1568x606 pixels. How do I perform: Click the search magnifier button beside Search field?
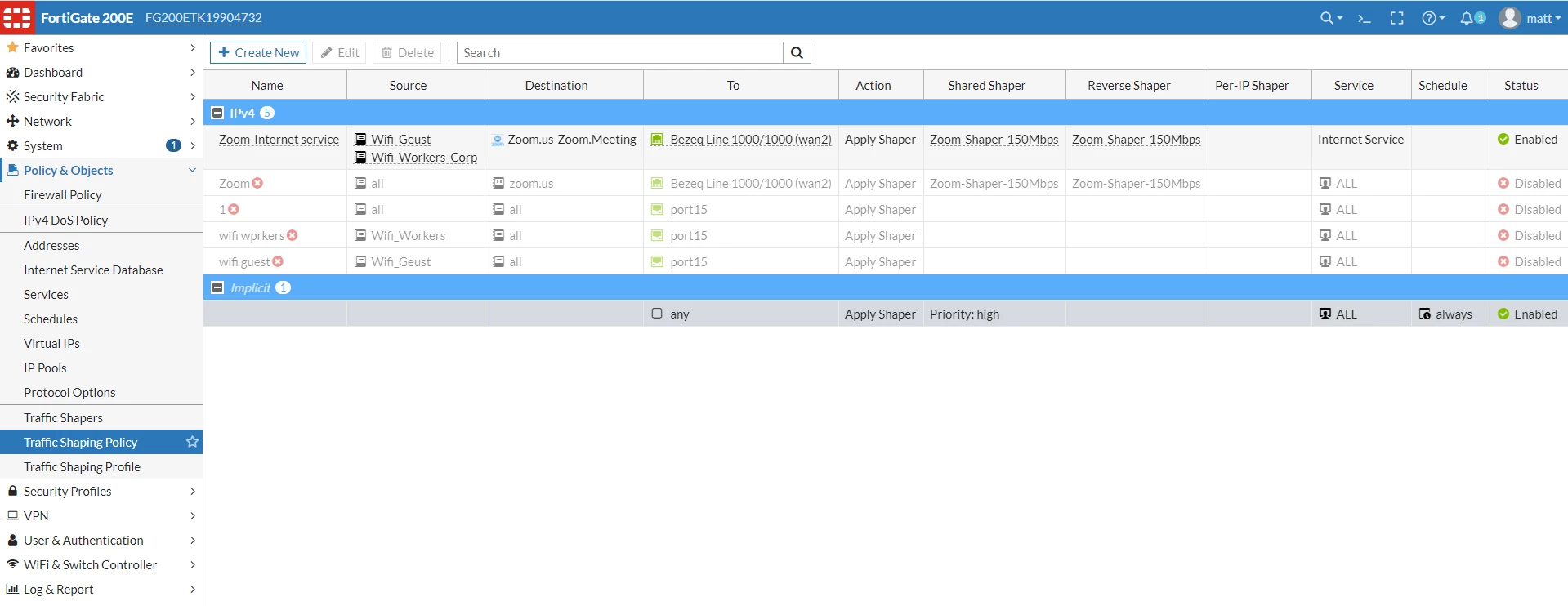797,53
